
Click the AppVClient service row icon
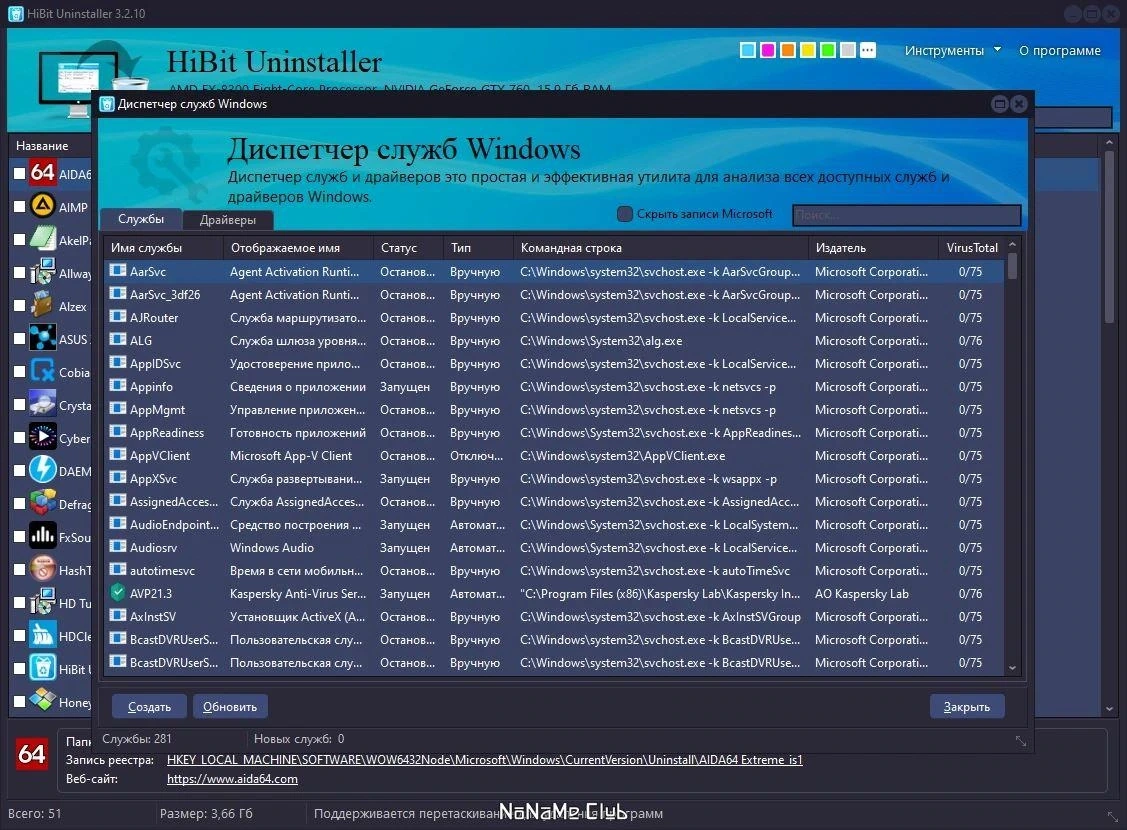117,455
